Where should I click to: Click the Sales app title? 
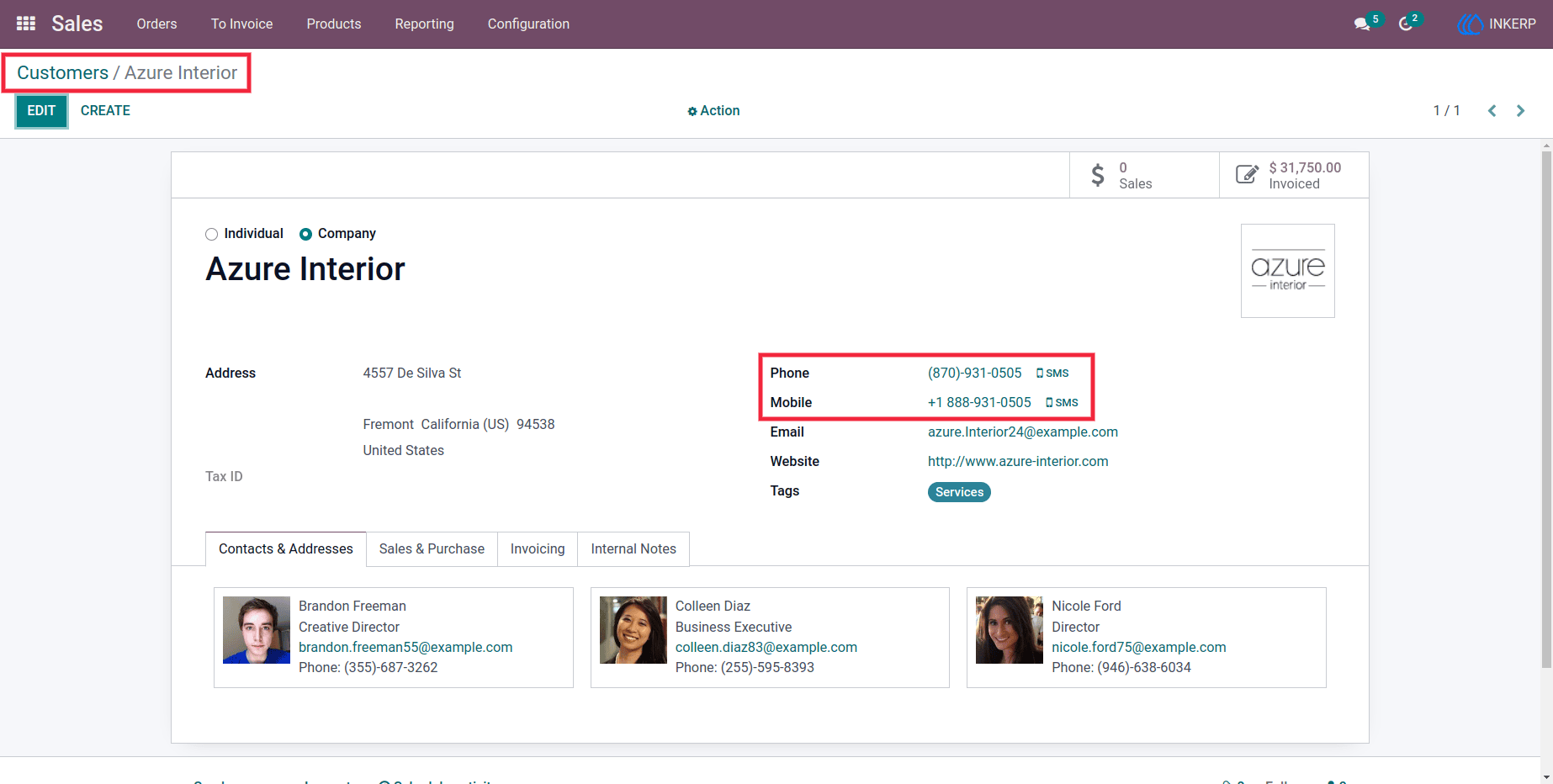click(x=77, y=24)
